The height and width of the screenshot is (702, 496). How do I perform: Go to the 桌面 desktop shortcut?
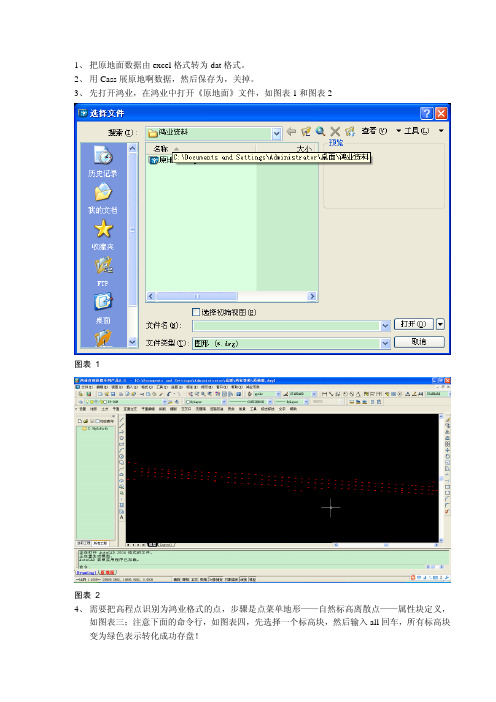coord(103,308)
